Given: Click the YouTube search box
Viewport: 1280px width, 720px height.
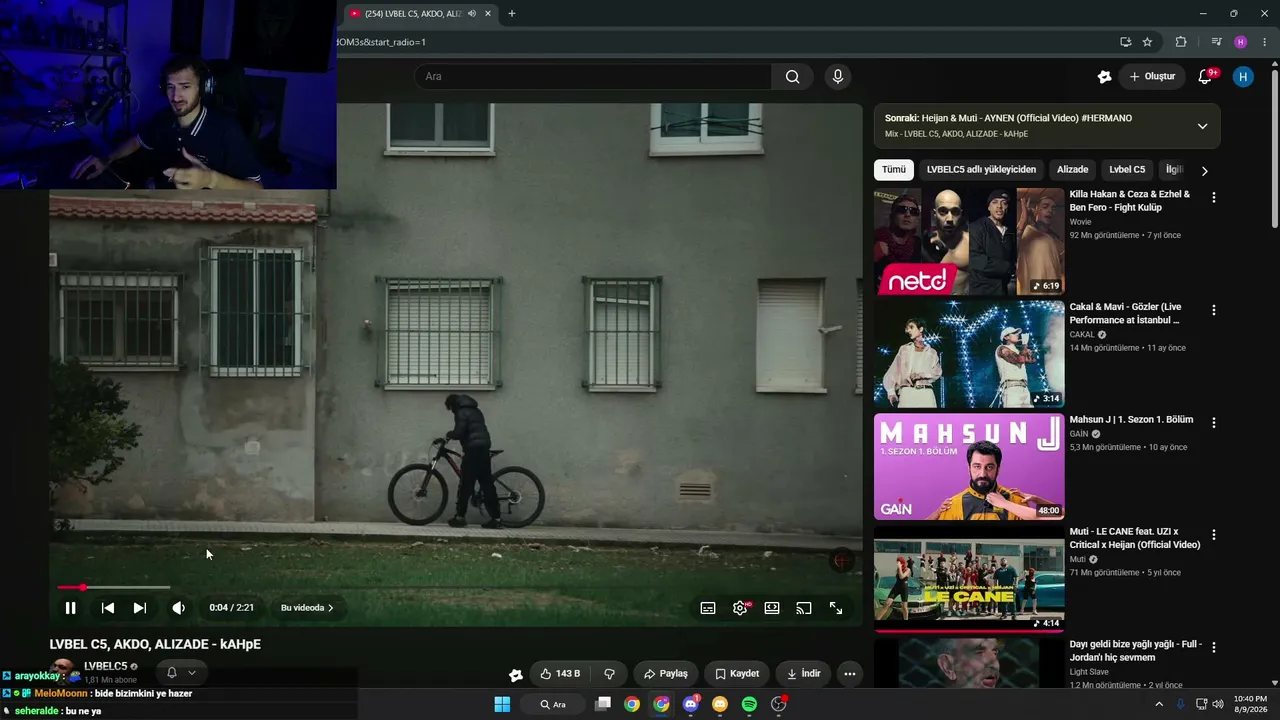Looking at the screenshot, I should pyautogui.click(x=593, y=76).
